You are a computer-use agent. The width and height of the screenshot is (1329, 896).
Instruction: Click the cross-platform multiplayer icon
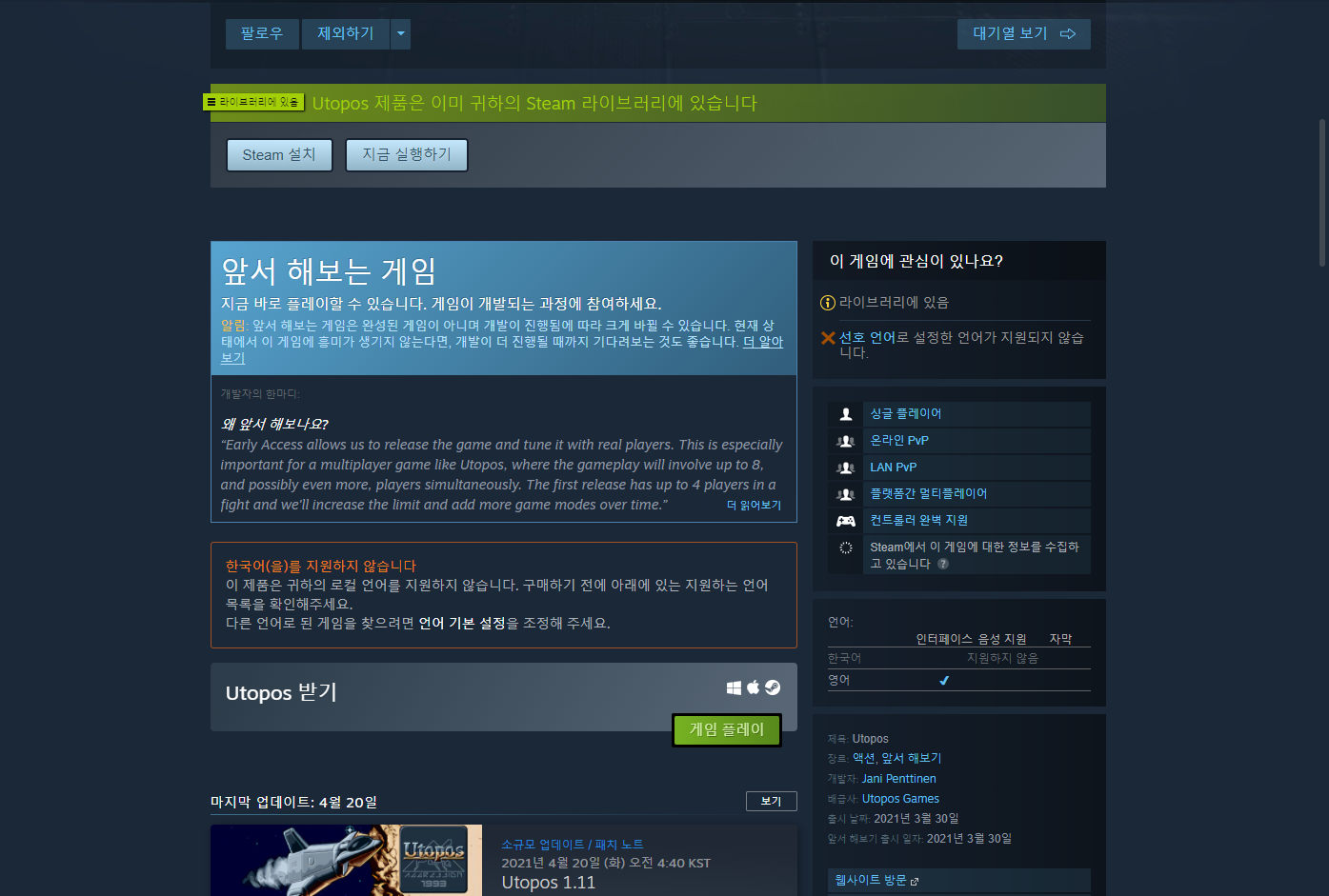pyautogui.click(x=845, y=494)
